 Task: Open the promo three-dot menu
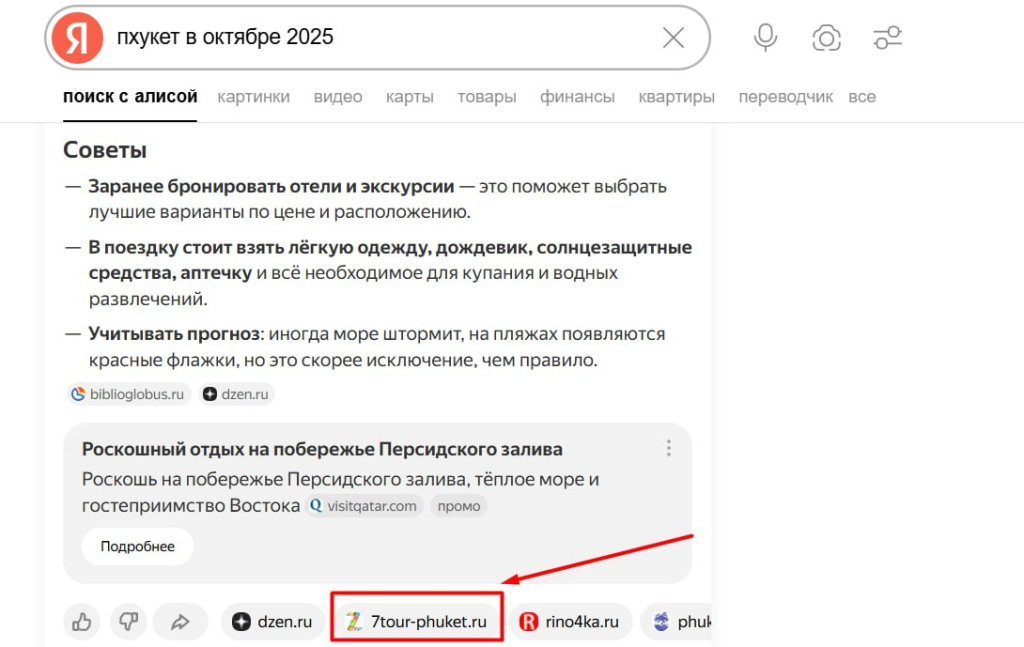(669, 449)
